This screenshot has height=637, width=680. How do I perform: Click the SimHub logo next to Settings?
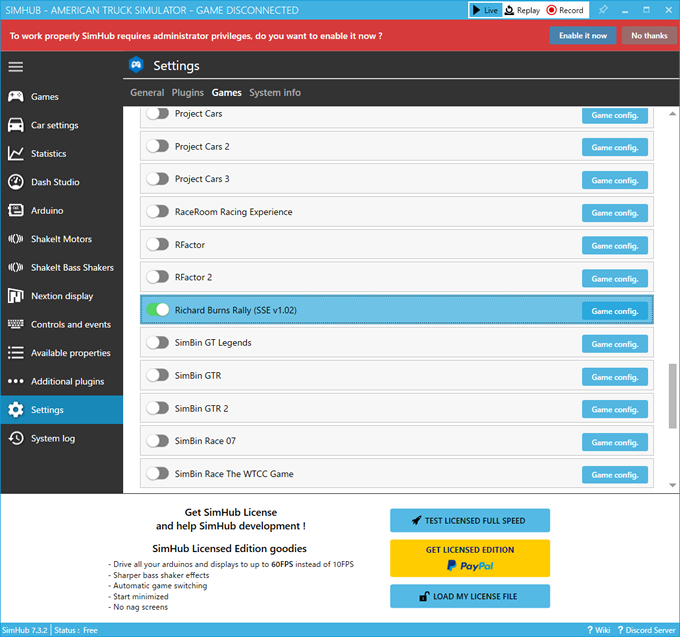coord(136,65)
